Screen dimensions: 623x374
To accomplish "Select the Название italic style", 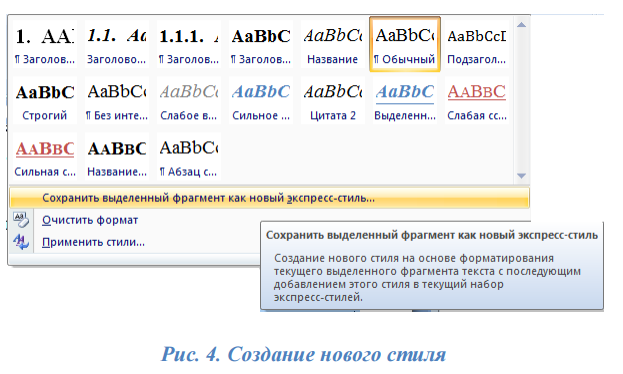I will [x=333, y=44].
